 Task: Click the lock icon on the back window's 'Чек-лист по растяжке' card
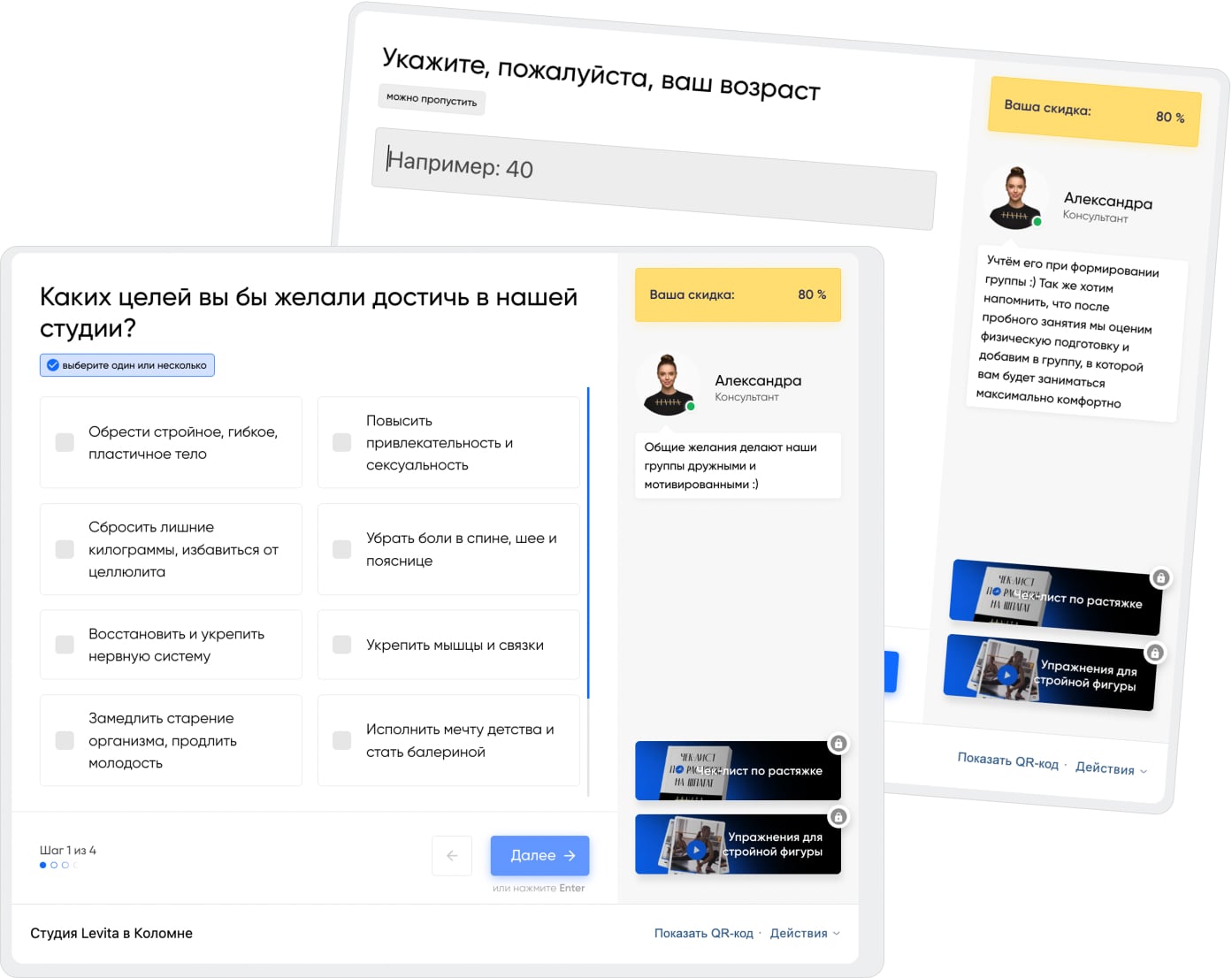(1160, 578)
